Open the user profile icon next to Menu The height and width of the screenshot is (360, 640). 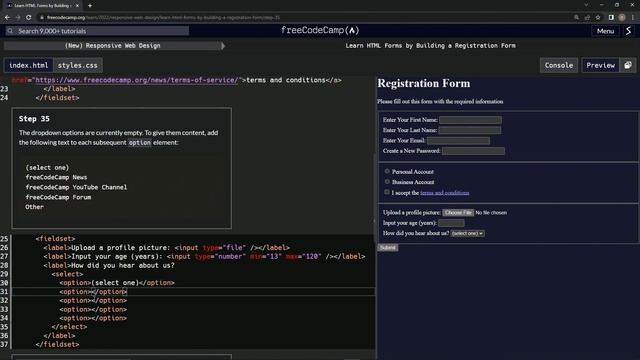(x=629, y=31)
